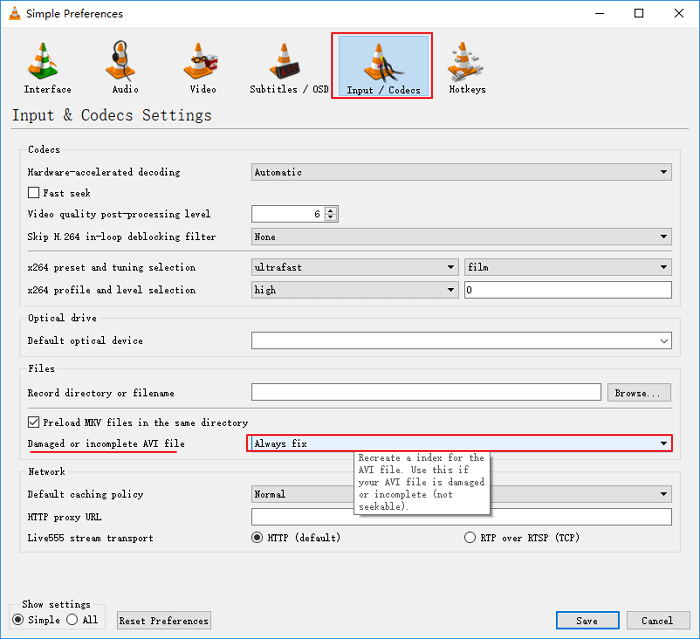Open the Interface preferences cone icon
700x639 pixels.
[43, 61]
